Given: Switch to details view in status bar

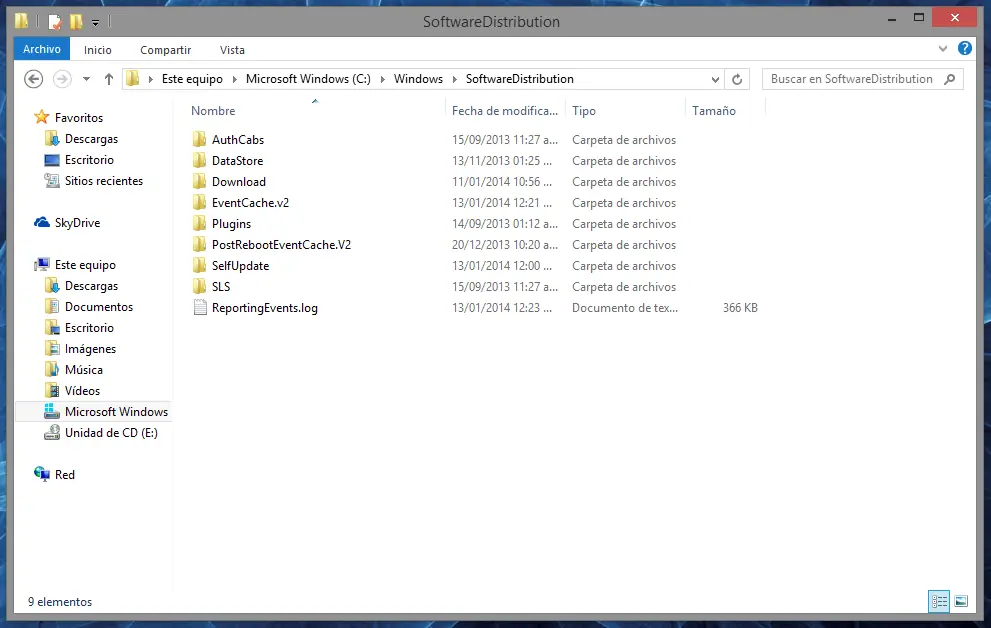Looking at the screenshot, I should 939,601.
